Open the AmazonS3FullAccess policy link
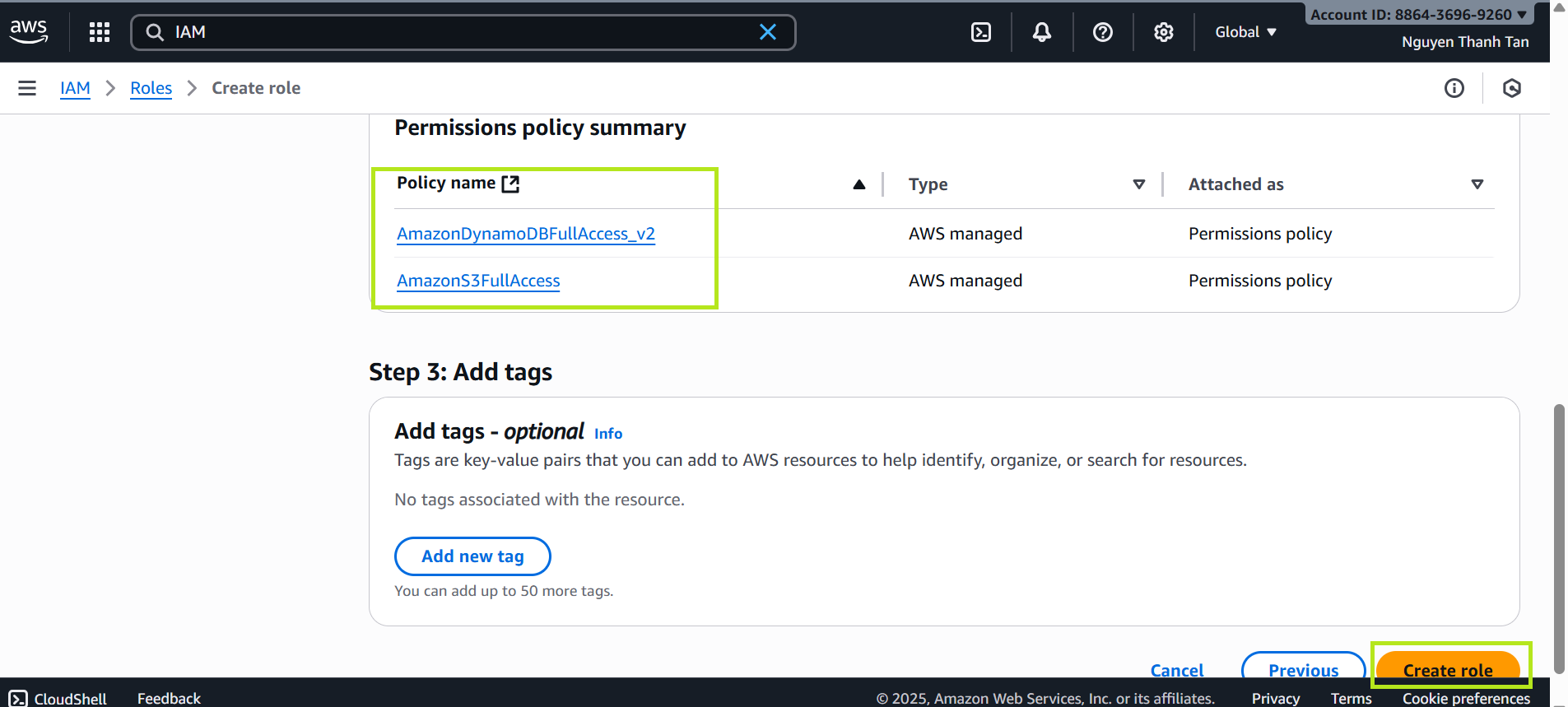The width and height of the screenshot is (1568, 707). (478, 281)
